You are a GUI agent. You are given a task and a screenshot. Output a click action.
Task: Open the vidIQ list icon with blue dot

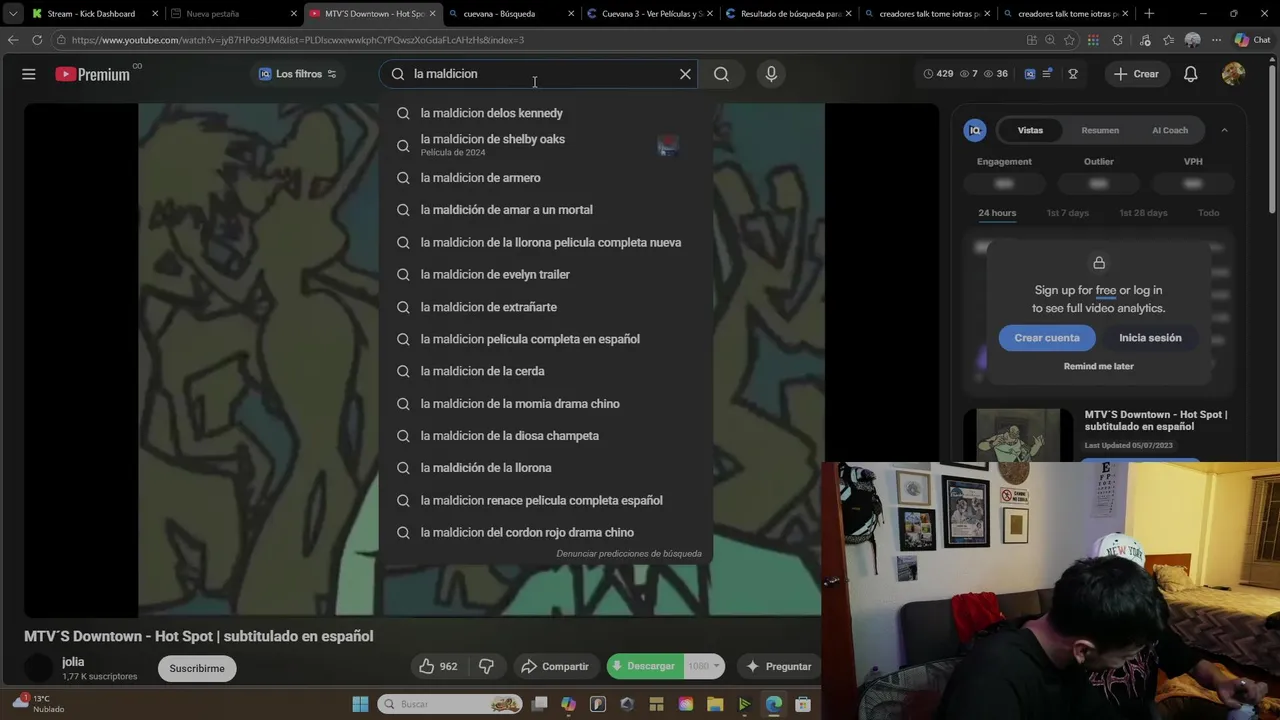[1047, 74]
